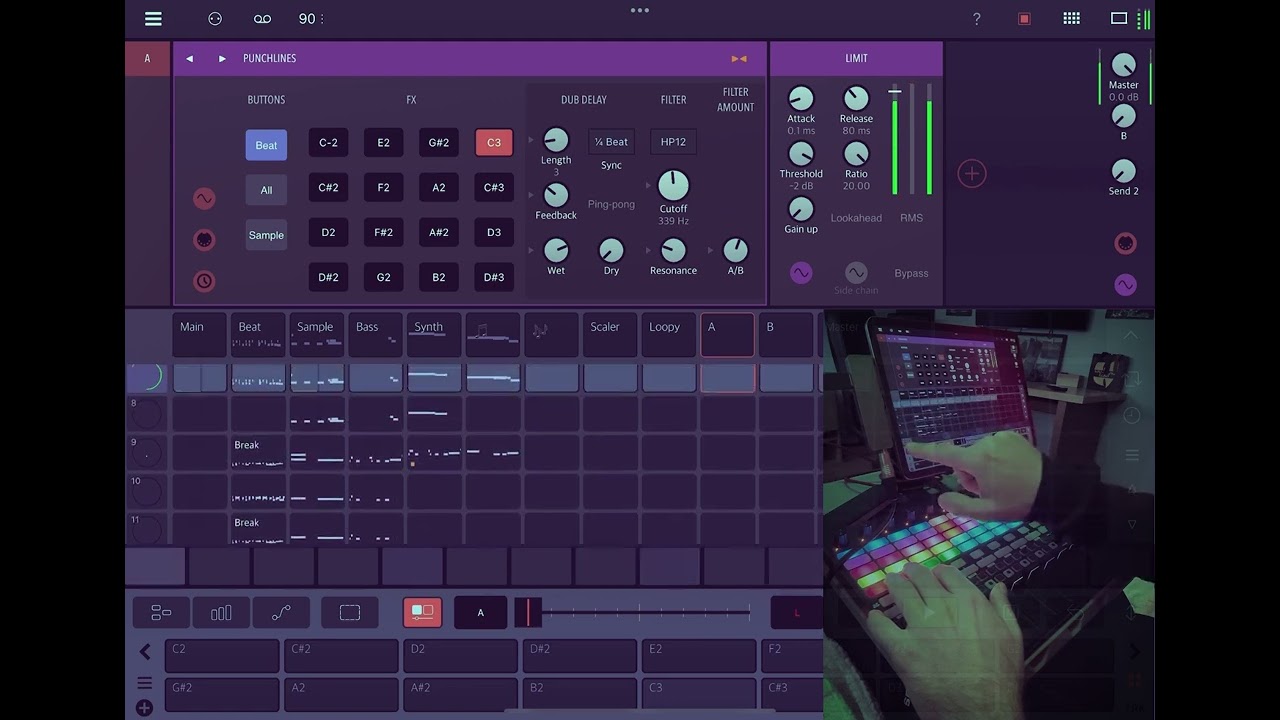Expand the modulation arrow next to Length knob
Image resolution: width=1280 pixels, height=720 pixels.
coord(533,140)
